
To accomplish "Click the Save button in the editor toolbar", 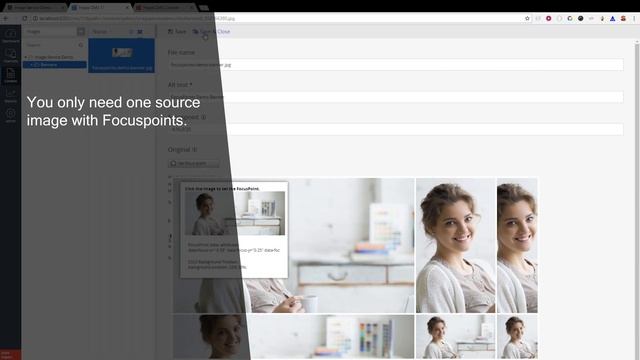I will pos(177,31).
